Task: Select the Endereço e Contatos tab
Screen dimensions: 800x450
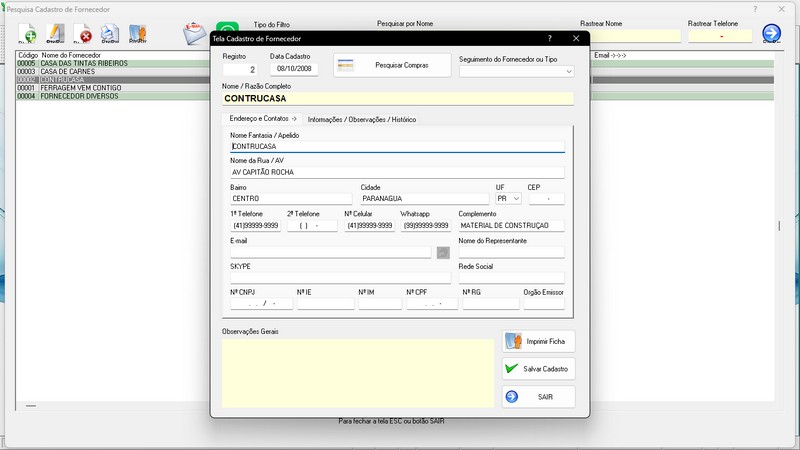Action: pyautogui.click(x=263, y=118)
